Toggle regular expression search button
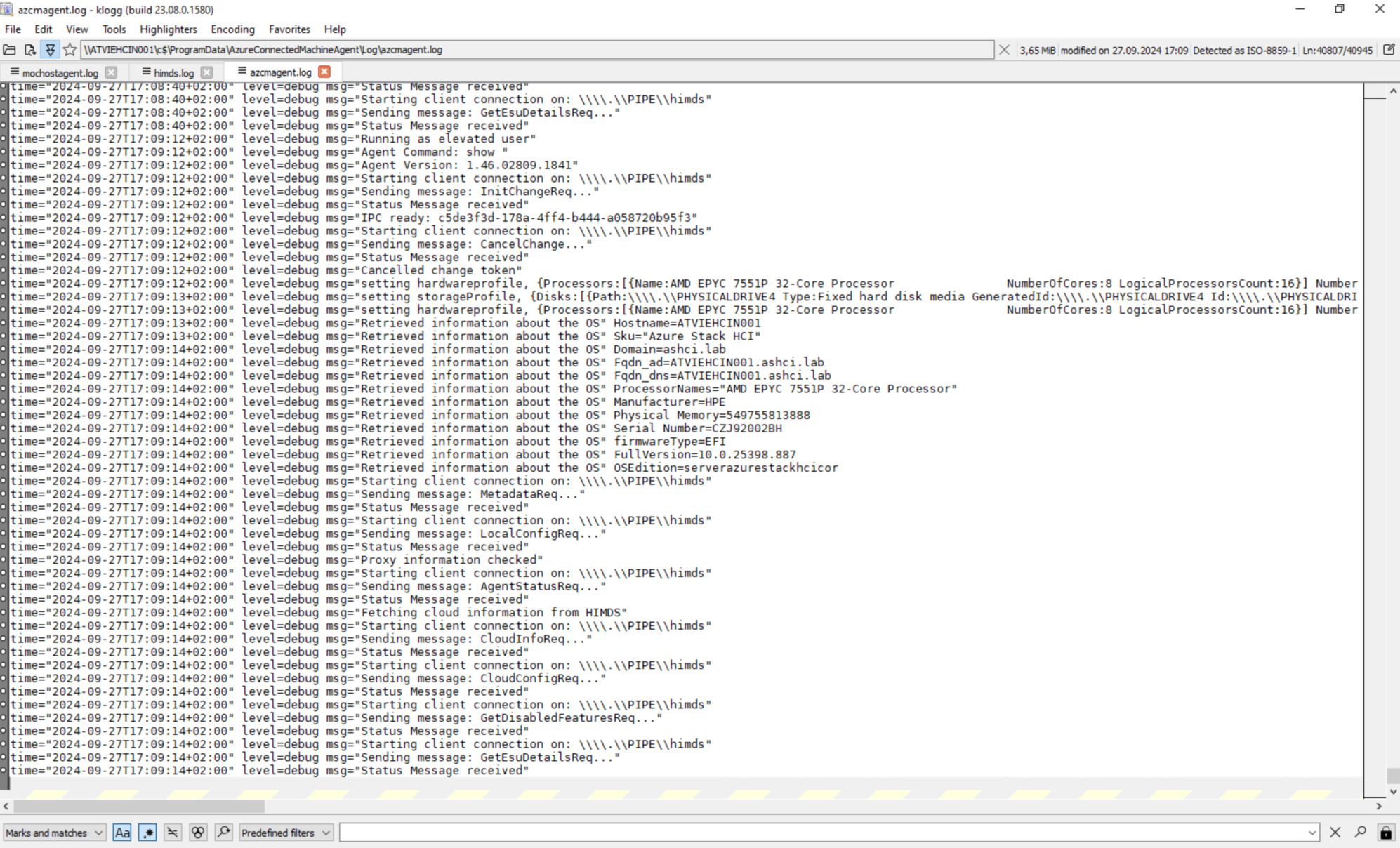The image size is (1400, 848). [x=147, y=833]
